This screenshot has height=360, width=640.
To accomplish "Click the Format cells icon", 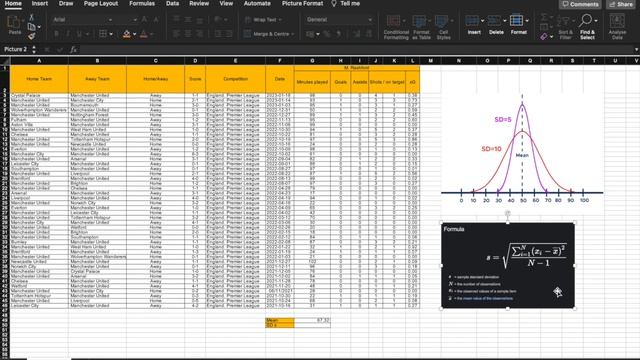I will tap(516, 20).
